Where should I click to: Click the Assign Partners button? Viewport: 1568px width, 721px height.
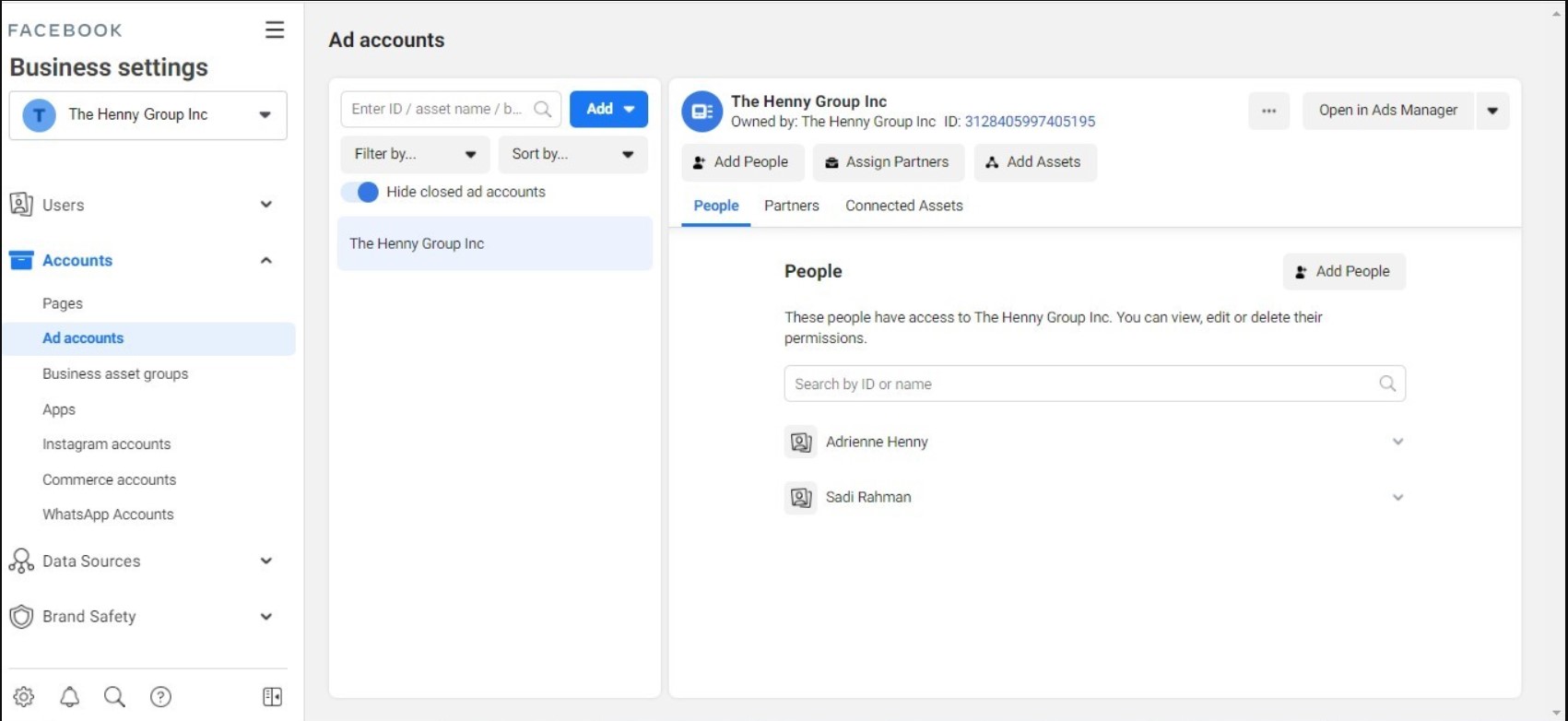pos(887,162)
